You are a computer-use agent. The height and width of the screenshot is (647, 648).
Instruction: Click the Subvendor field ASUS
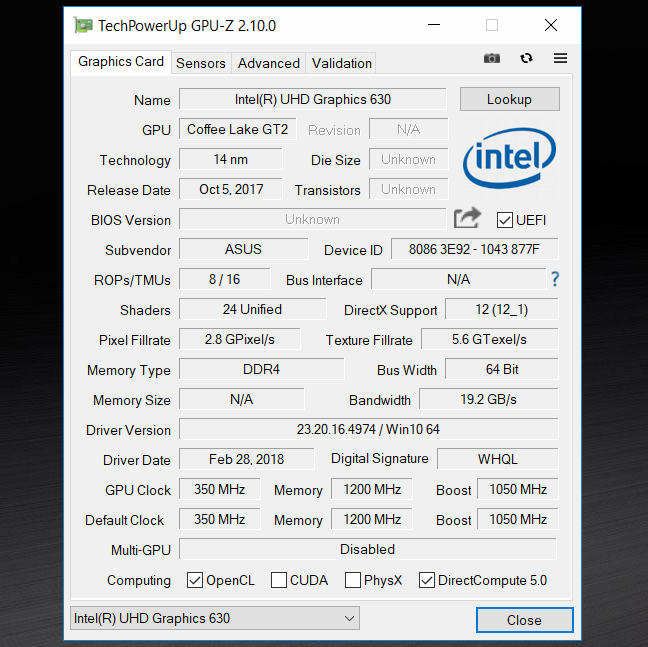243,249
